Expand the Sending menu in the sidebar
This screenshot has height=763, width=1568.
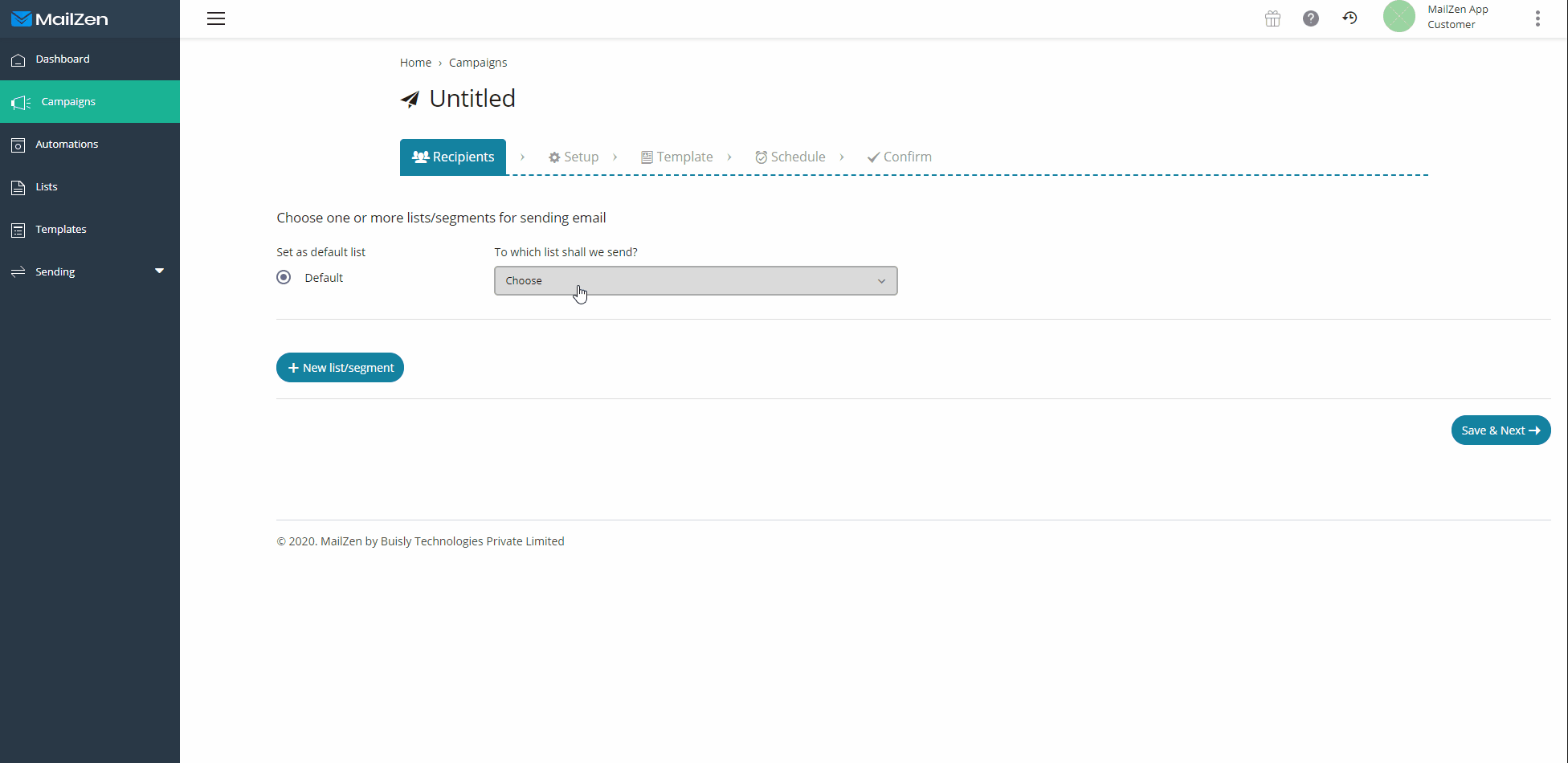(55, 271)
